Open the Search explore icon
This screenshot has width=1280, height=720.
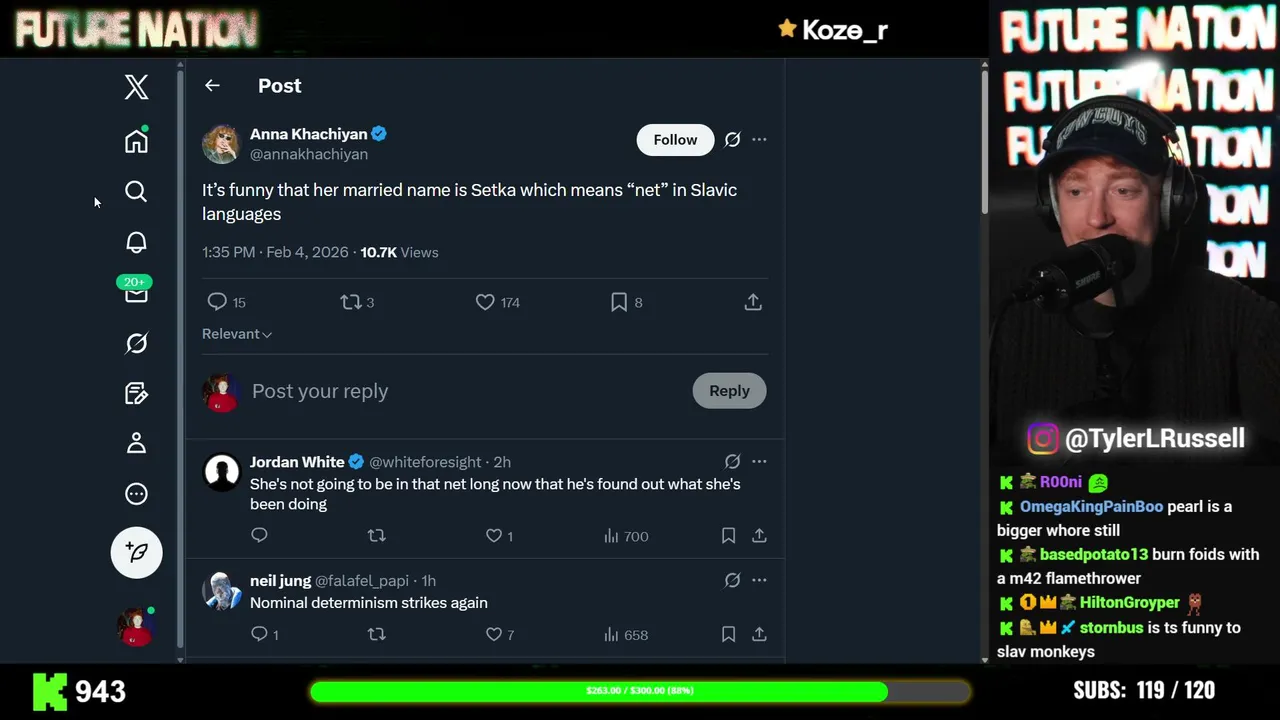136,191
